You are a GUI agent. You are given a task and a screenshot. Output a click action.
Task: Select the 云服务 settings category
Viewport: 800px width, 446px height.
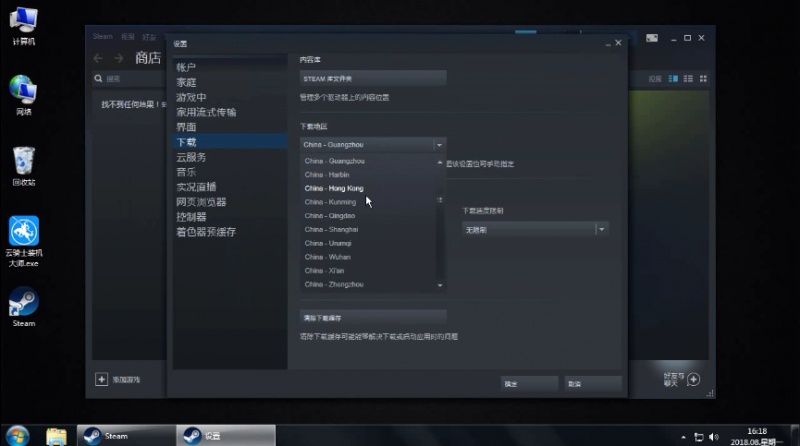tap(230, 157)
